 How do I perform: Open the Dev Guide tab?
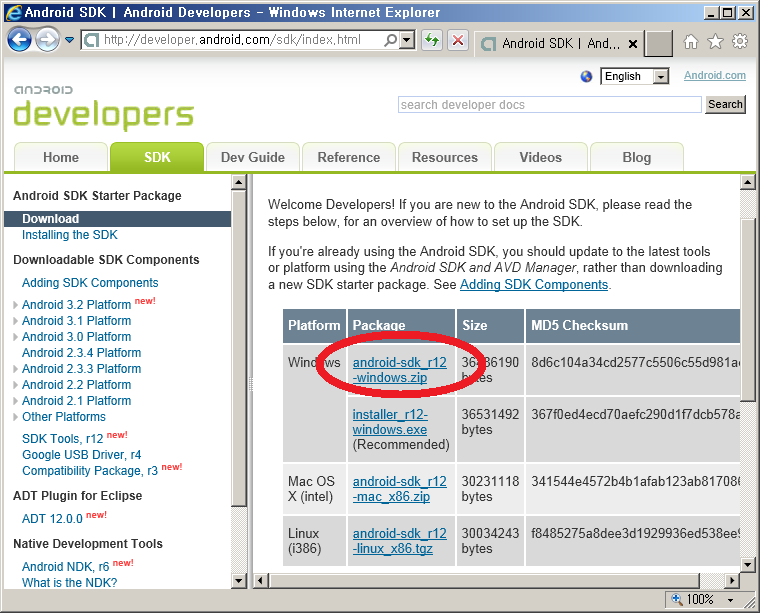[253, 157]
